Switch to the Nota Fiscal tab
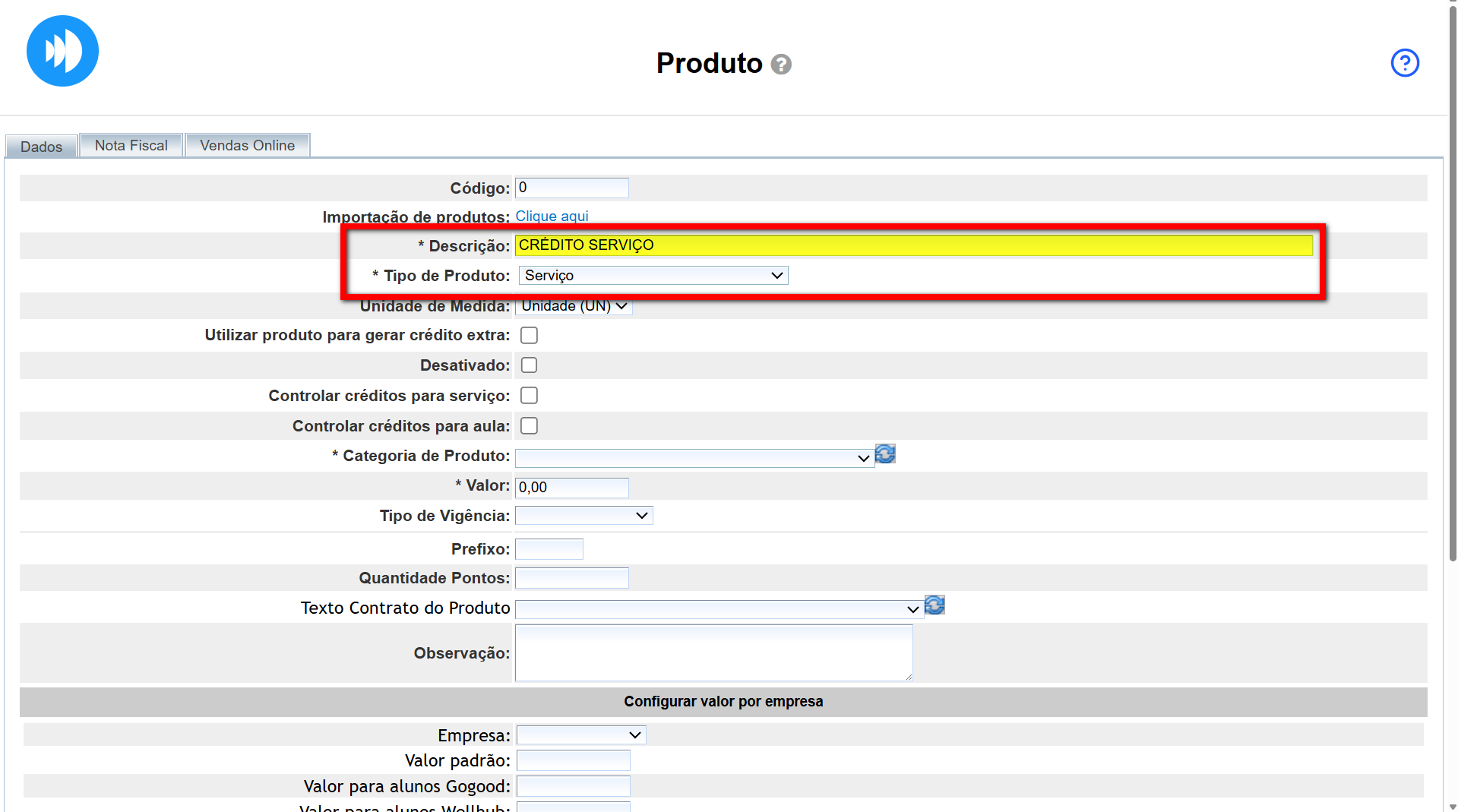This screenshot has width=1458, height=812. 131,146
